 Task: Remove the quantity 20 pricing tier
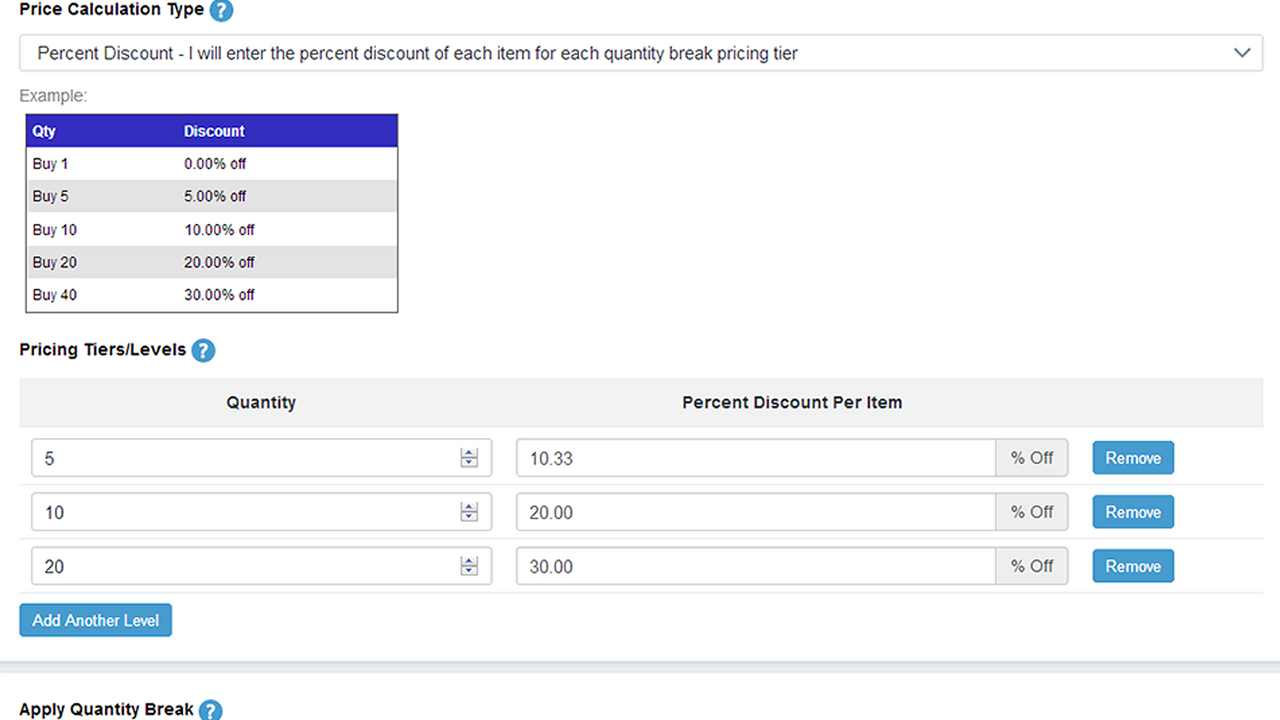pyautogui.click(x=1132, y=565)
